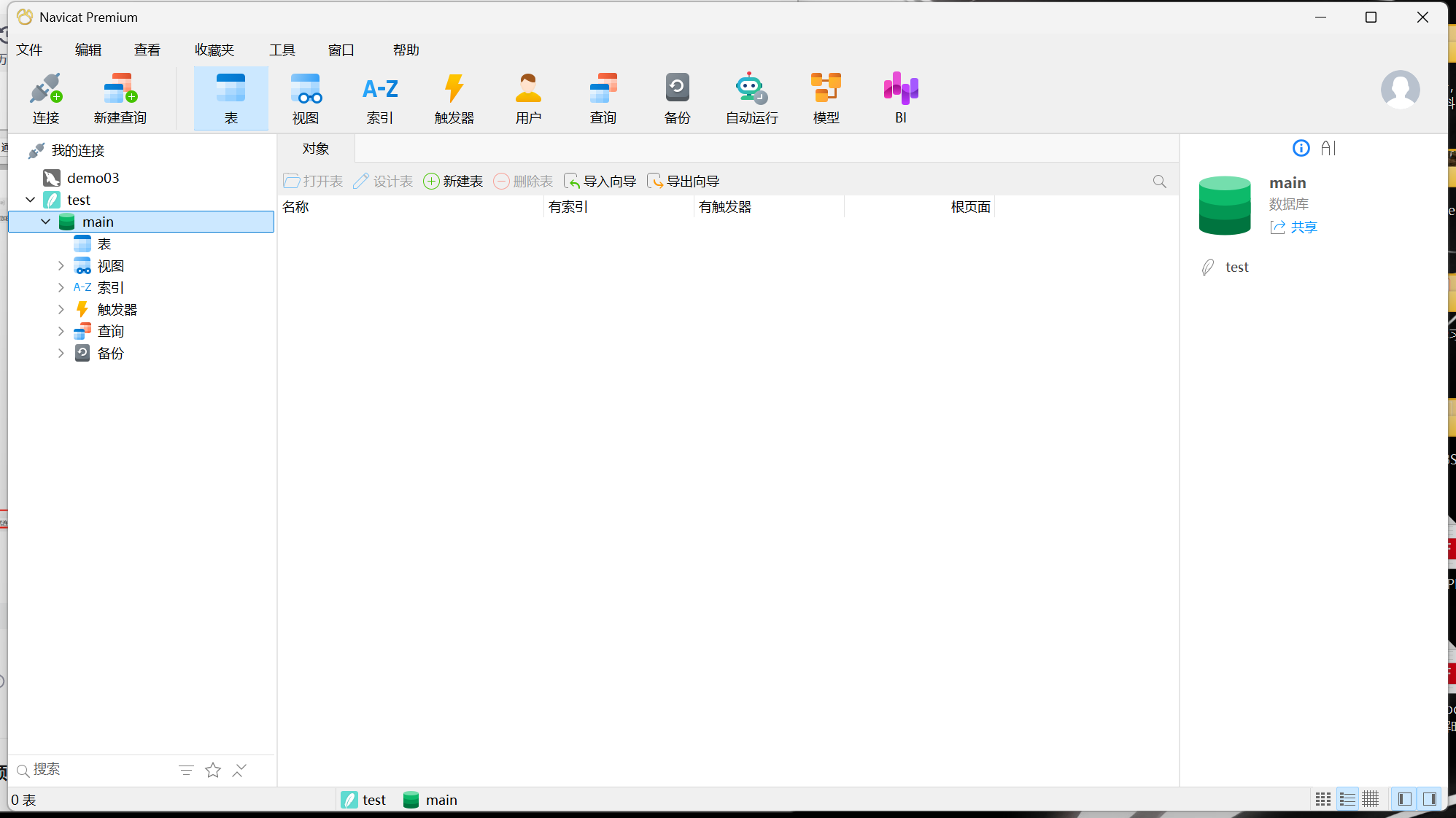Expand the Queries node under main
Viewport: 1456px width, 818px height.
pos(61,332)
